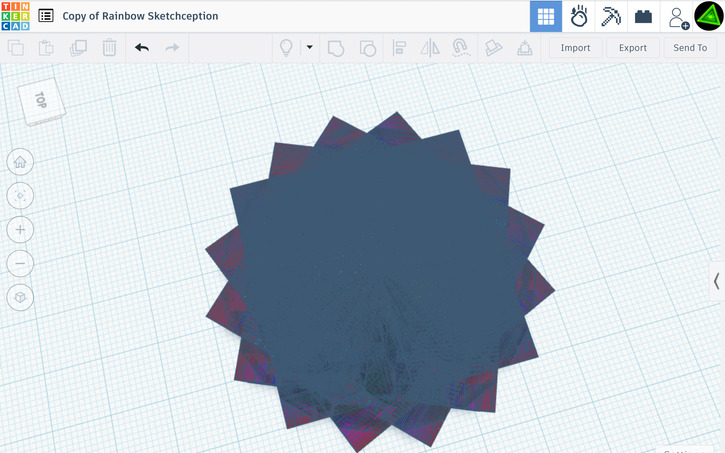The height and width of the screenshot is (453, 725).
Task: Redo the last action
Action: [x=172, y=48]
